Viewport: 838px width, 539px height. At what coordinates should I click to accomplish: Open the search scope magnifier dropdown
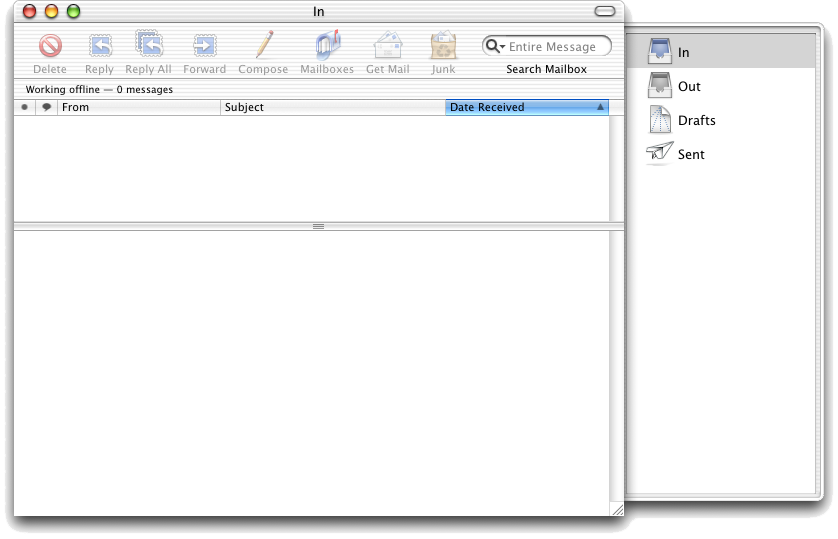click(495, 46)
